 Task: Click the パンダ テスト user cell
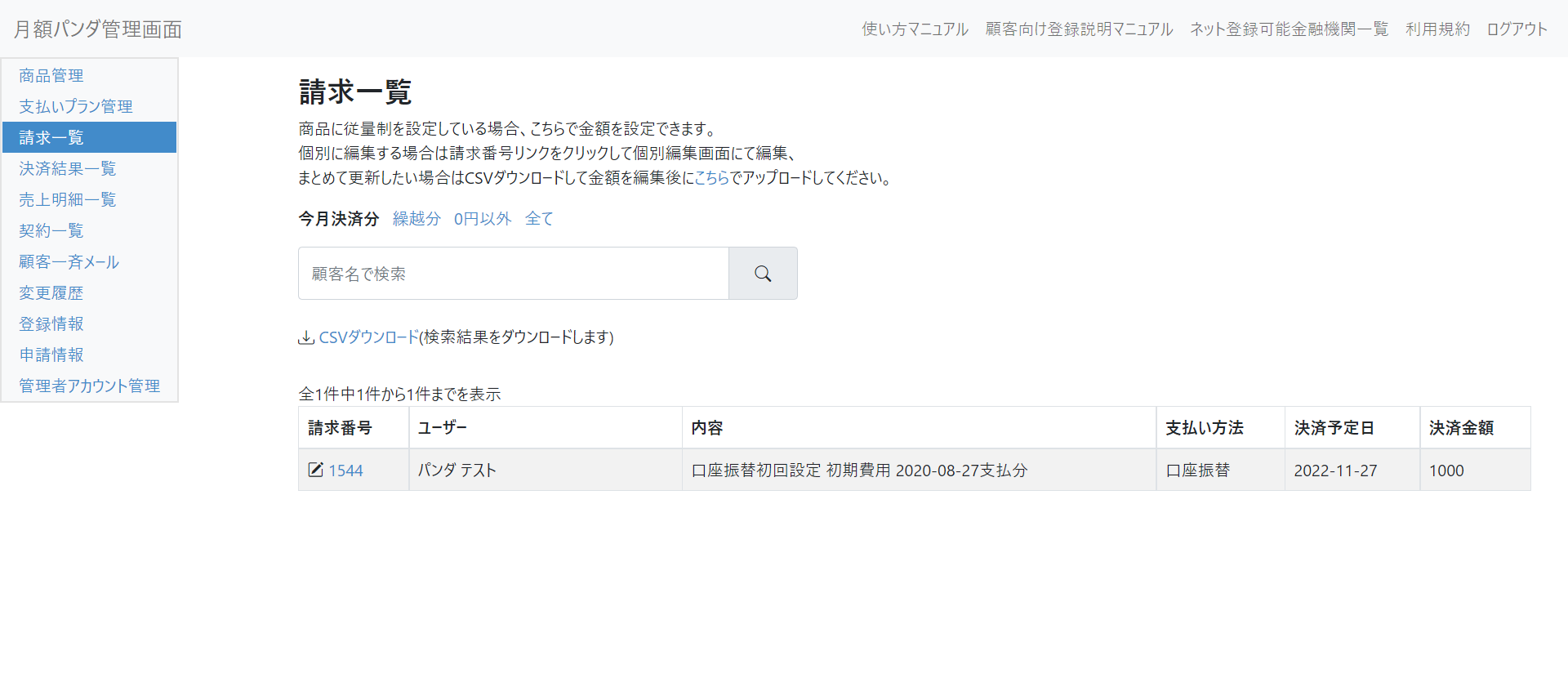coord(546,470)
